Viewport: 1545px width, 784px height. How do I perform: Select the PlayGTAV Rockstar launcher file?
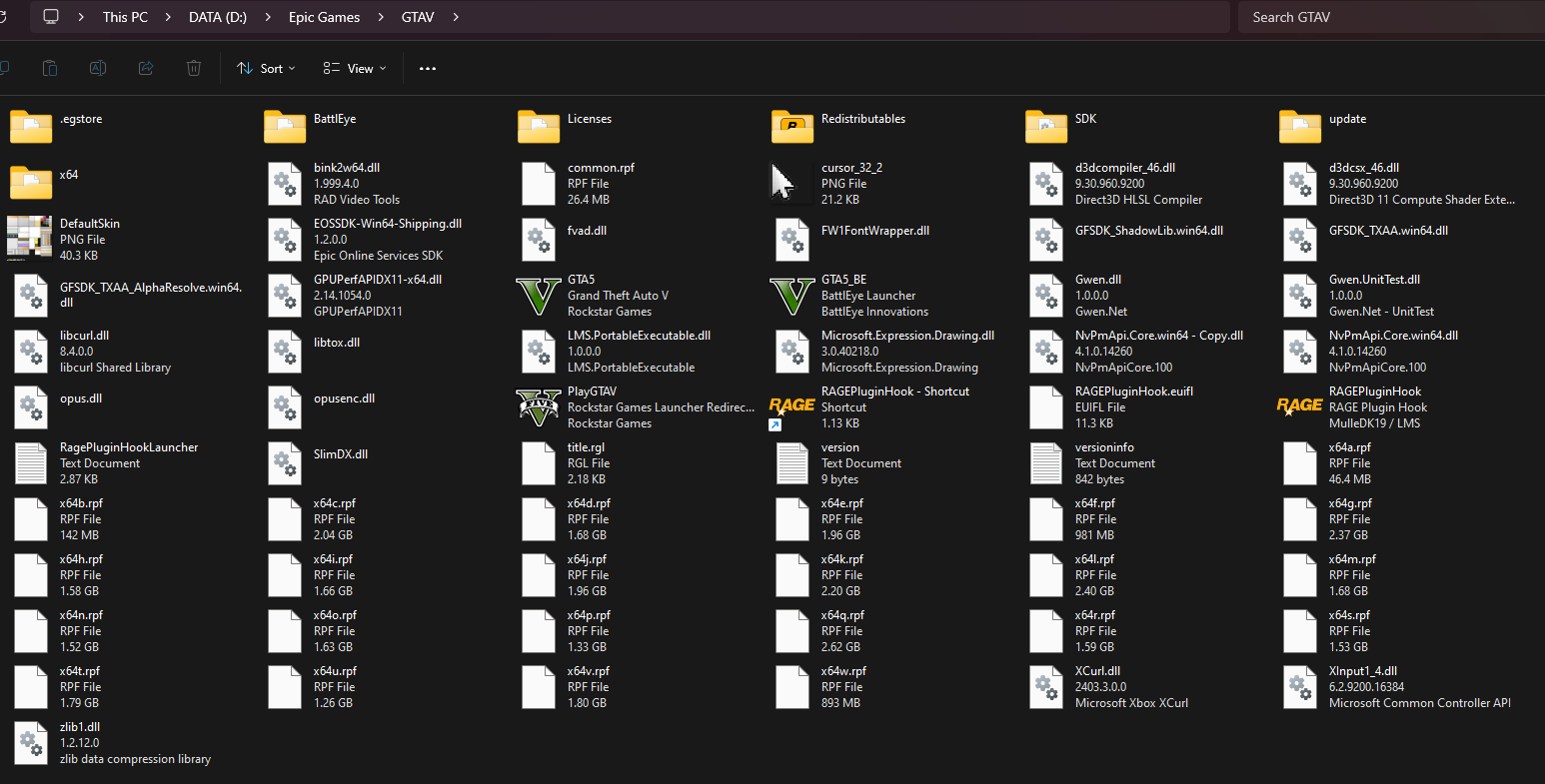pyautogui.click(x=539, y=407)
